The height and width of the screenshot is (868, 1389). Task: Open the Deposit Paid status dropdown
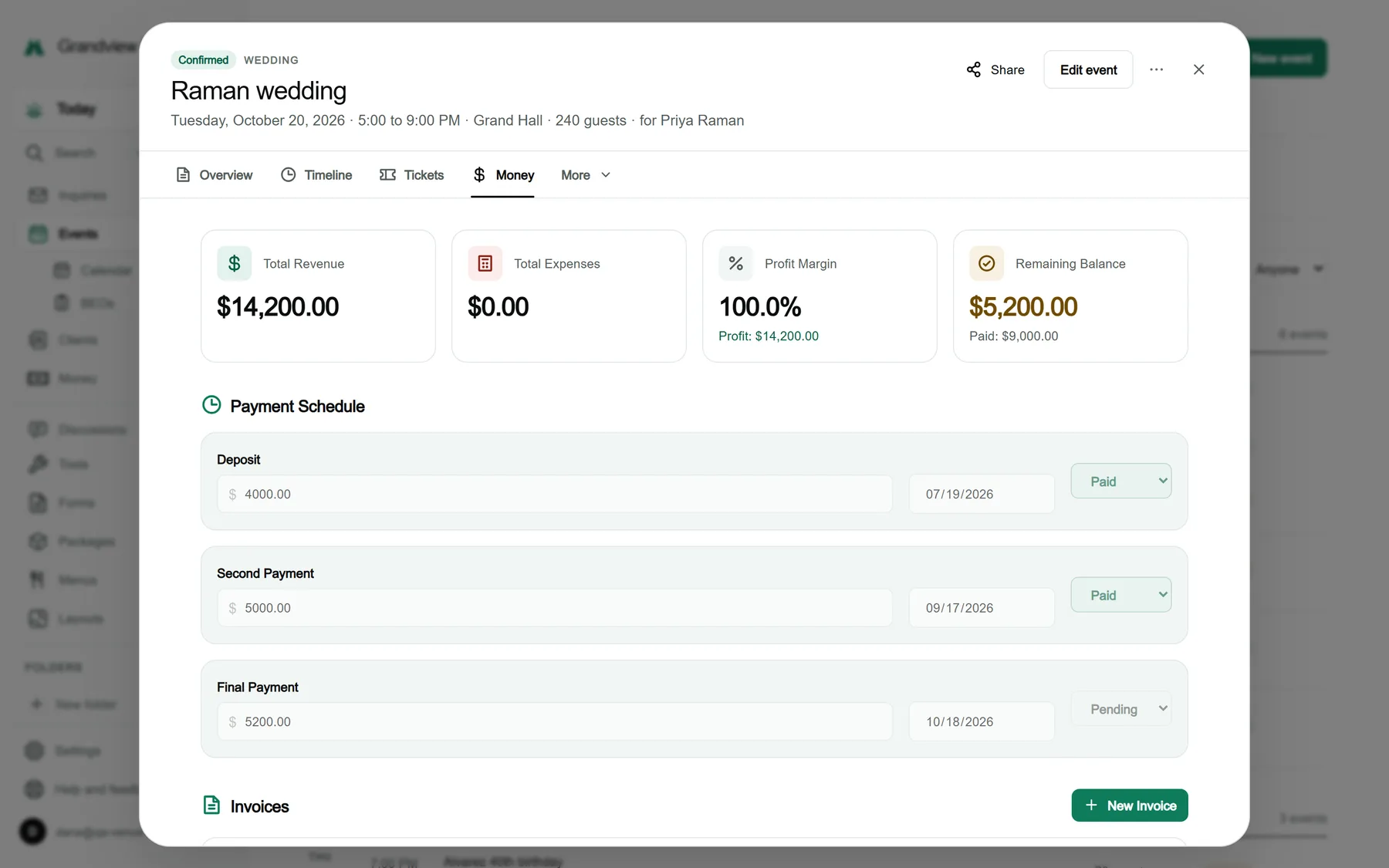pos(1121,481)
